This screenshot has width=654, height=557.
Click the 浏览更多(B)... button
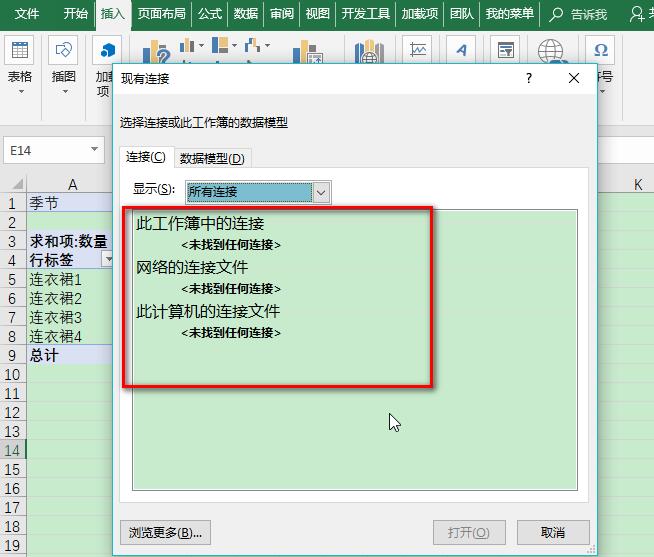(x=165, y=532)
